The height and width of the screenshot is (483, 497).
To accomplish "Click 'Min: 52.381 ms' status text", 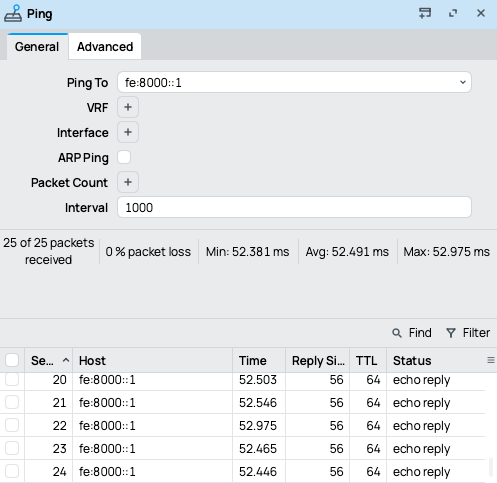I will (x=247, y=252).
